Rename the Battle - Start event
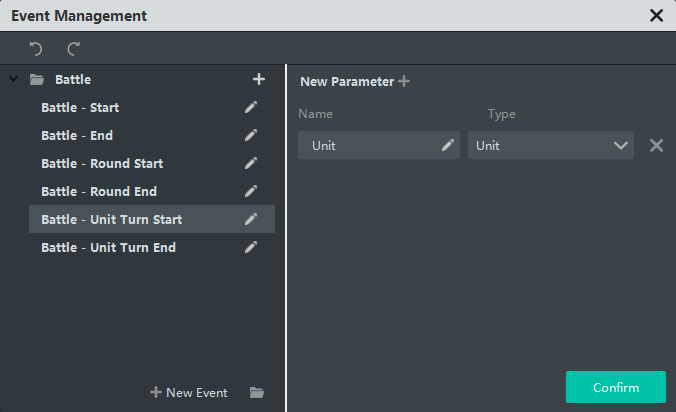 [251, 107]
